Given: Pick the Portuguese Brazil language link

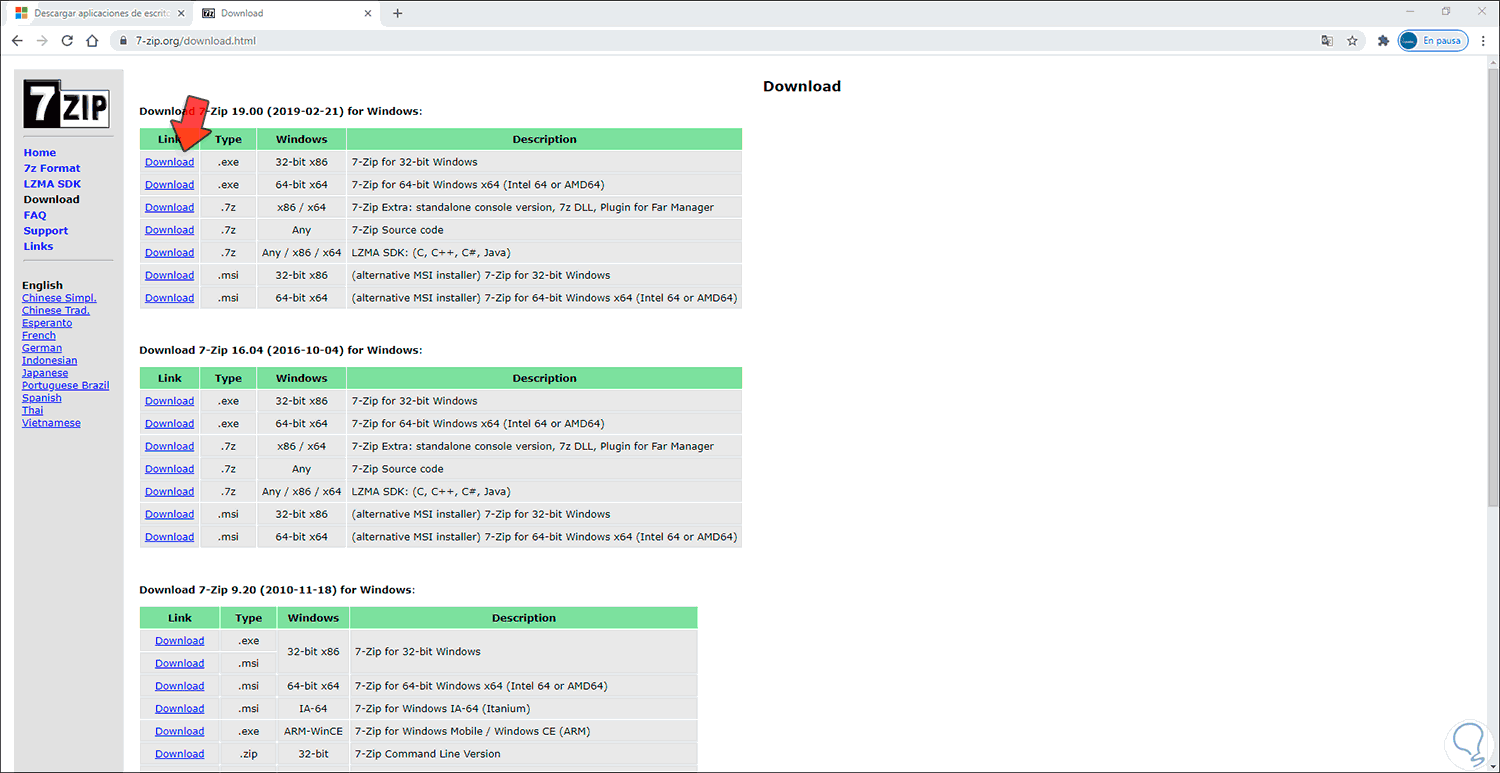Looking at the screenshot, I should point(66,385).
